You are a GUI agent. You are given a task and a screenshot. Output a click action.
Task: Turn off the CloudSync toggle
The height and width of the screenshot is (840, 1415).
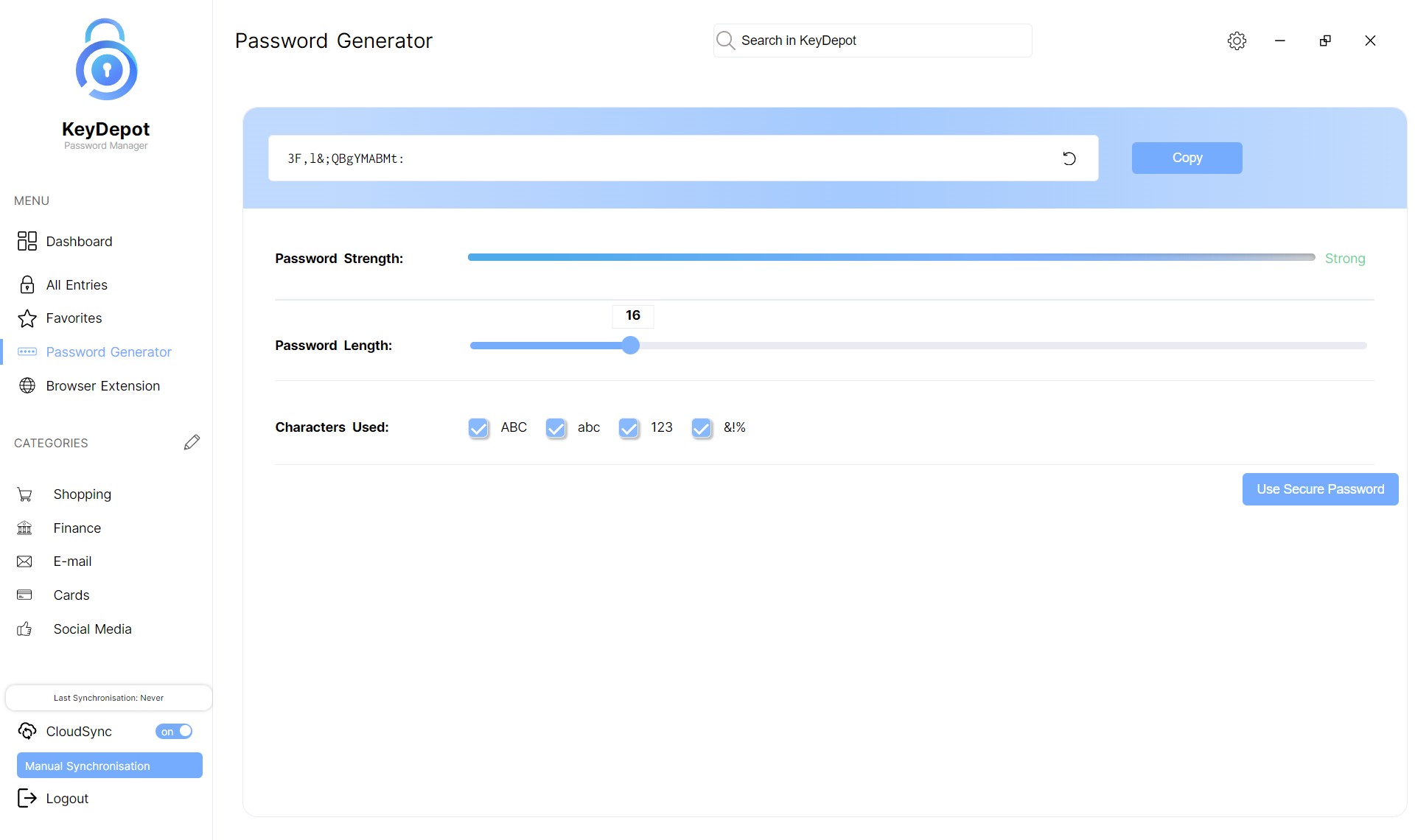174,731
